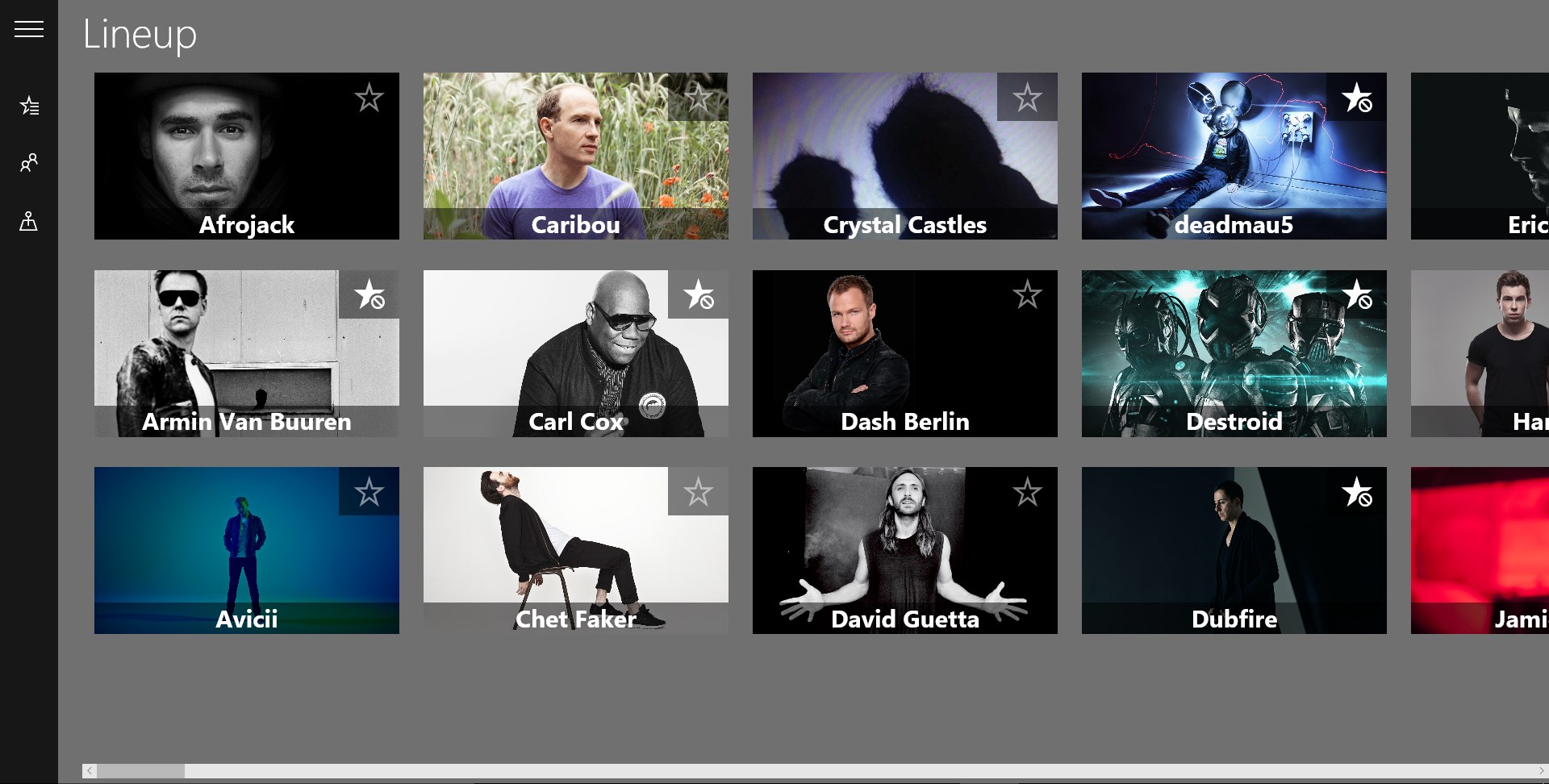This screenshot has height=784, width=1549.
Task: Toggle the star on Caribou tile
Action: pyautogui.click(x=698, y=97)
